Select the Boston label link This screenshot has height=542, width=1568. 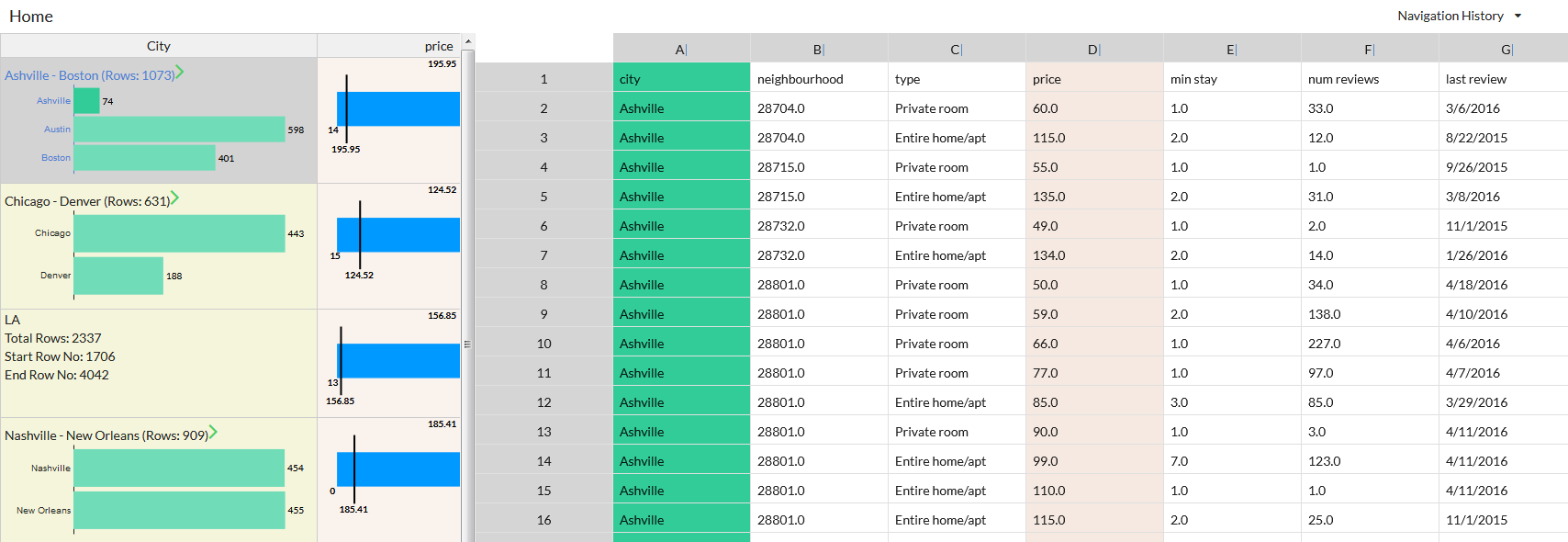coord(55,158)
